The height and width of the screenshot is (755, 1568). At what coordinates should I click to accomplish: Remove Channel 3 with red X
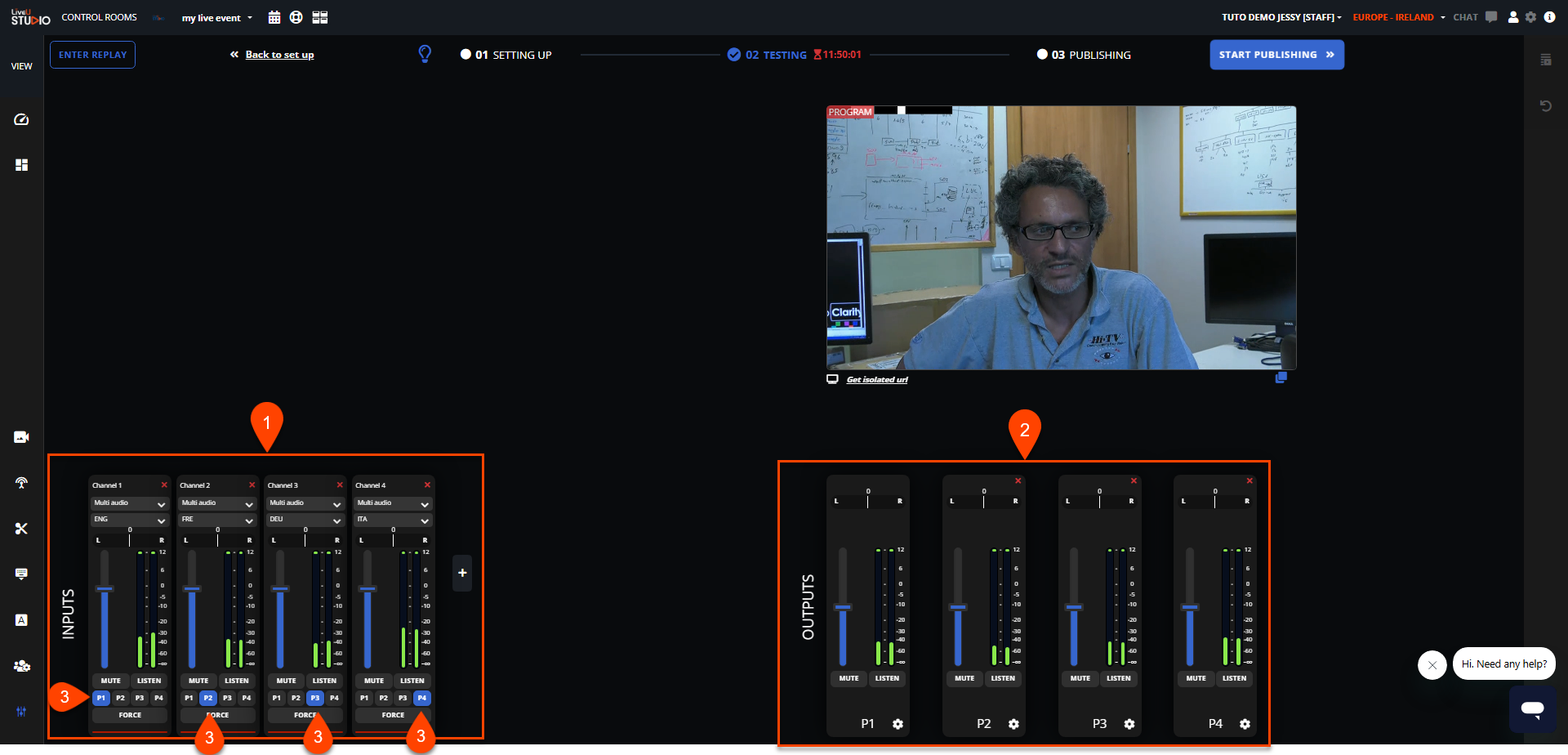click(x=340, y=485)
